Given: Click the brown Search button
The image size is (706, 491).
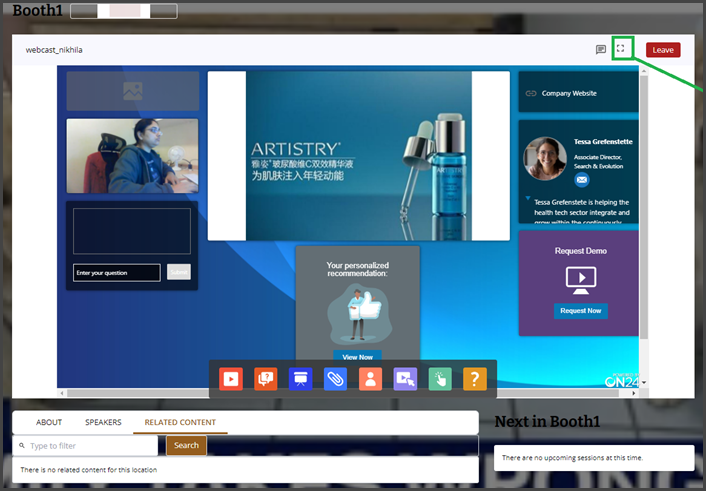Looking at the screenshot, I should [186, 445].
